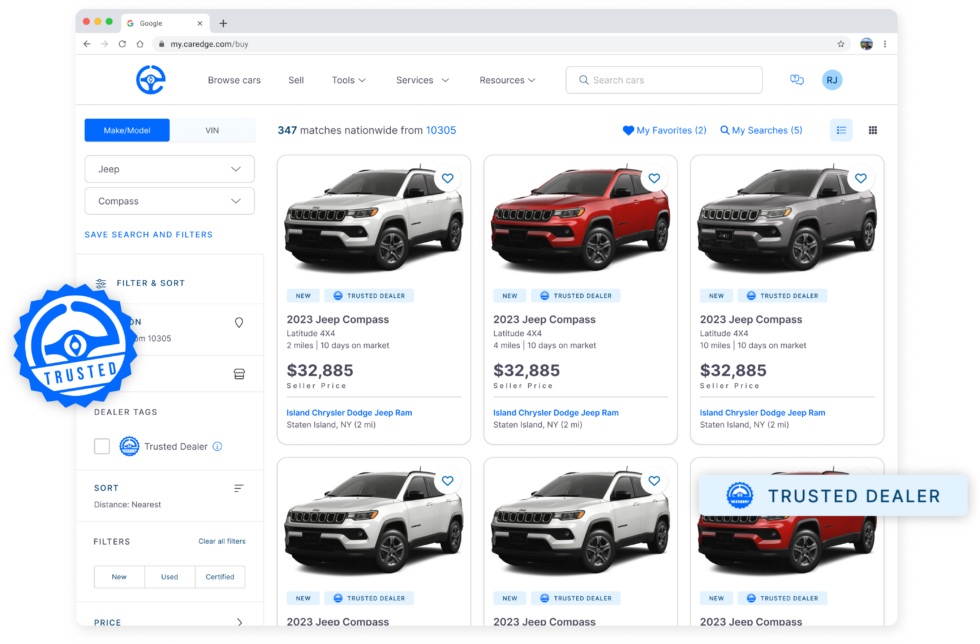Switch to the VIN tab

(212, 130)
